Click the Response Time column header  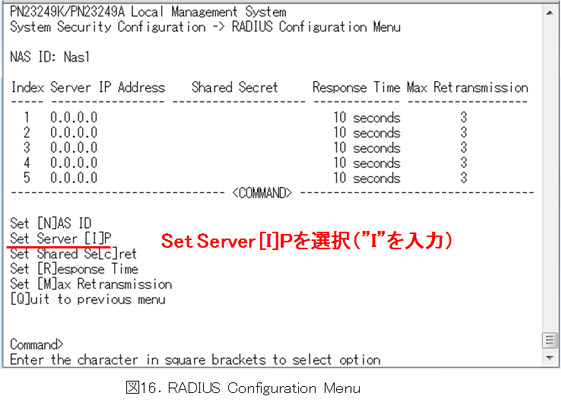tap(356, 87)
